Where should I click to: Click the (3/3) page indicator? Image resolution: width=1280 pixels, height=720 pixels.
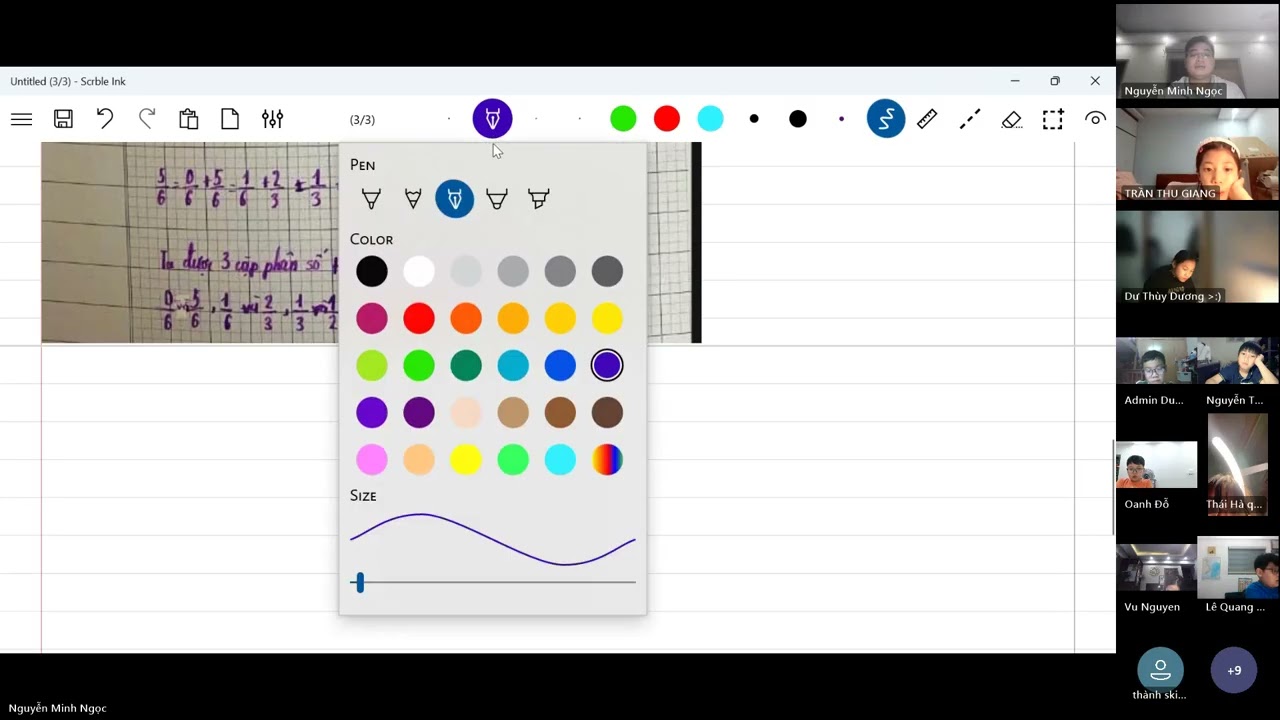pyautogui.click(x=362, y=120)
